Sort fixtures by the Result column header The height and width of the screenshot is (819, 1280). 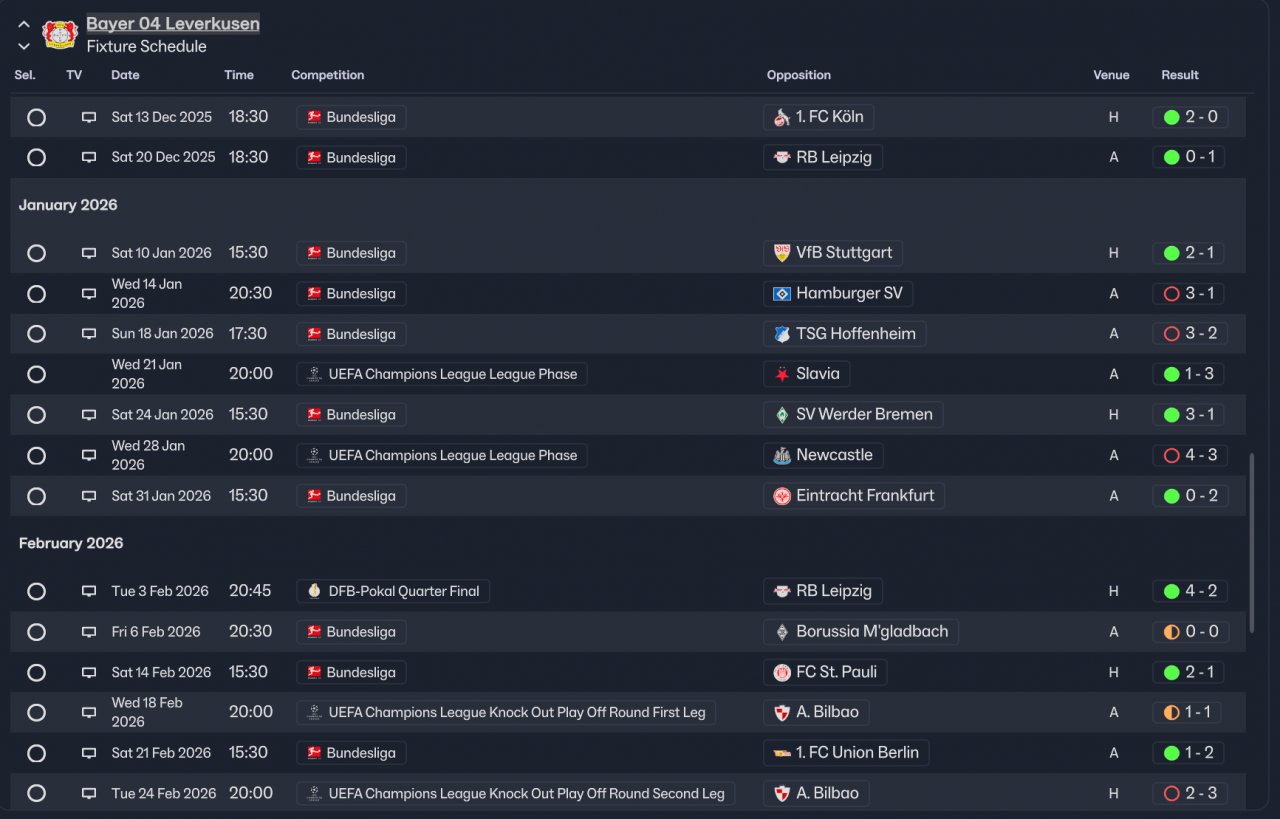coord(1179,75)
